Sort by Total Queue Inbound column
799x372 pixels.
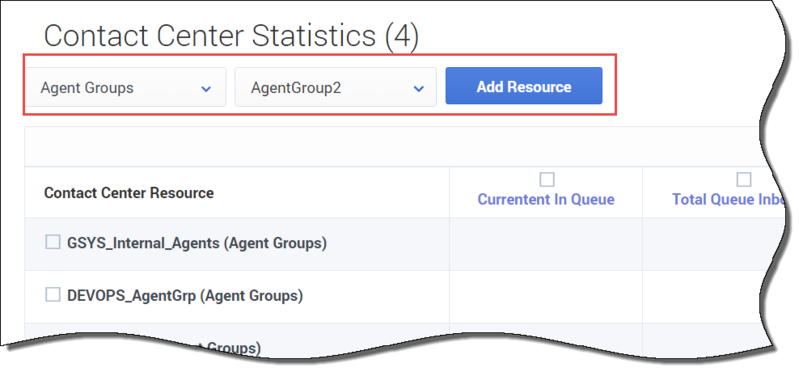click(728, 199)
